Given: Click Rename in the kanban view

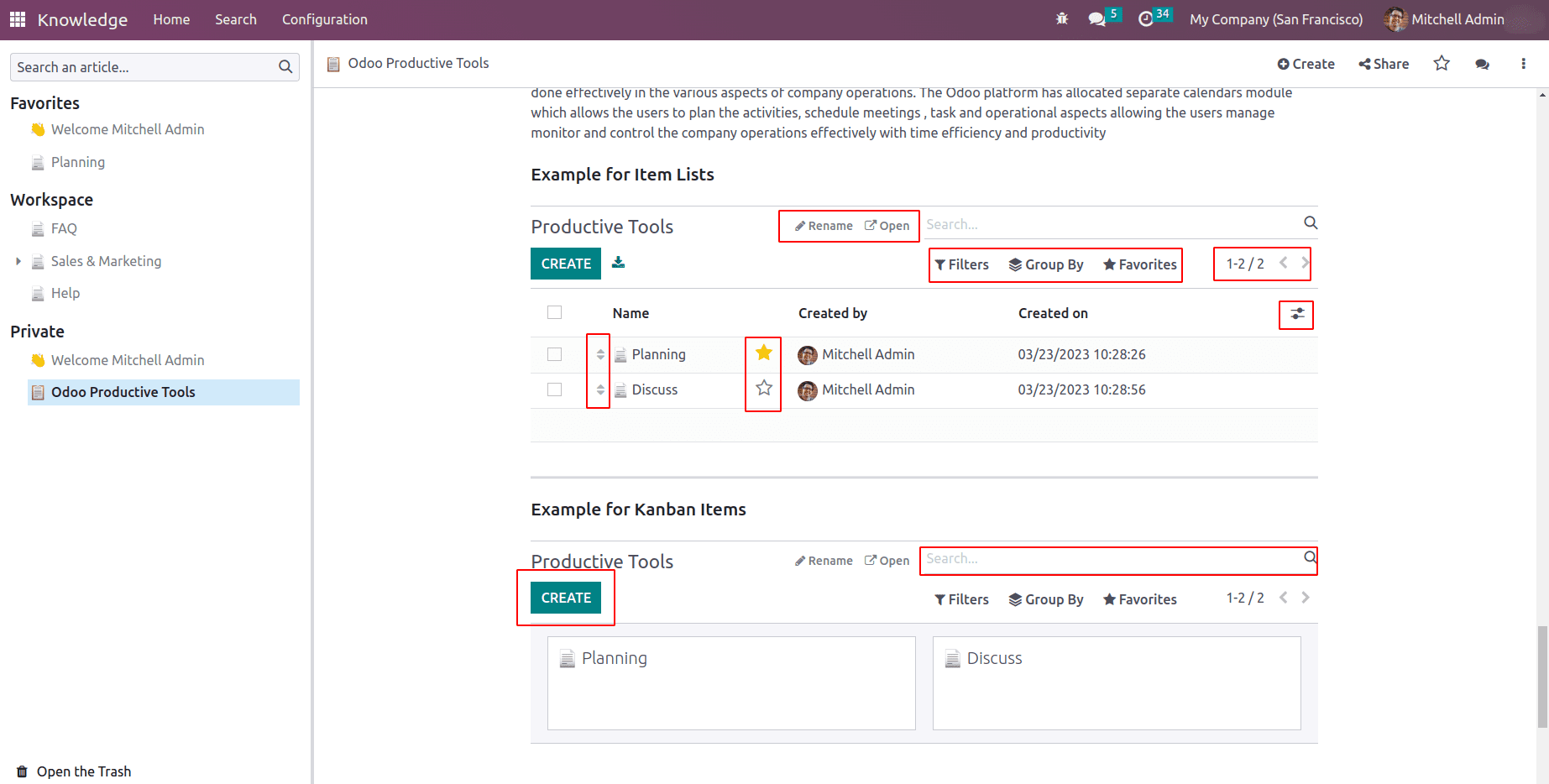Looking at the screenshot, I should pyautogui.click(x=824, y=561).
